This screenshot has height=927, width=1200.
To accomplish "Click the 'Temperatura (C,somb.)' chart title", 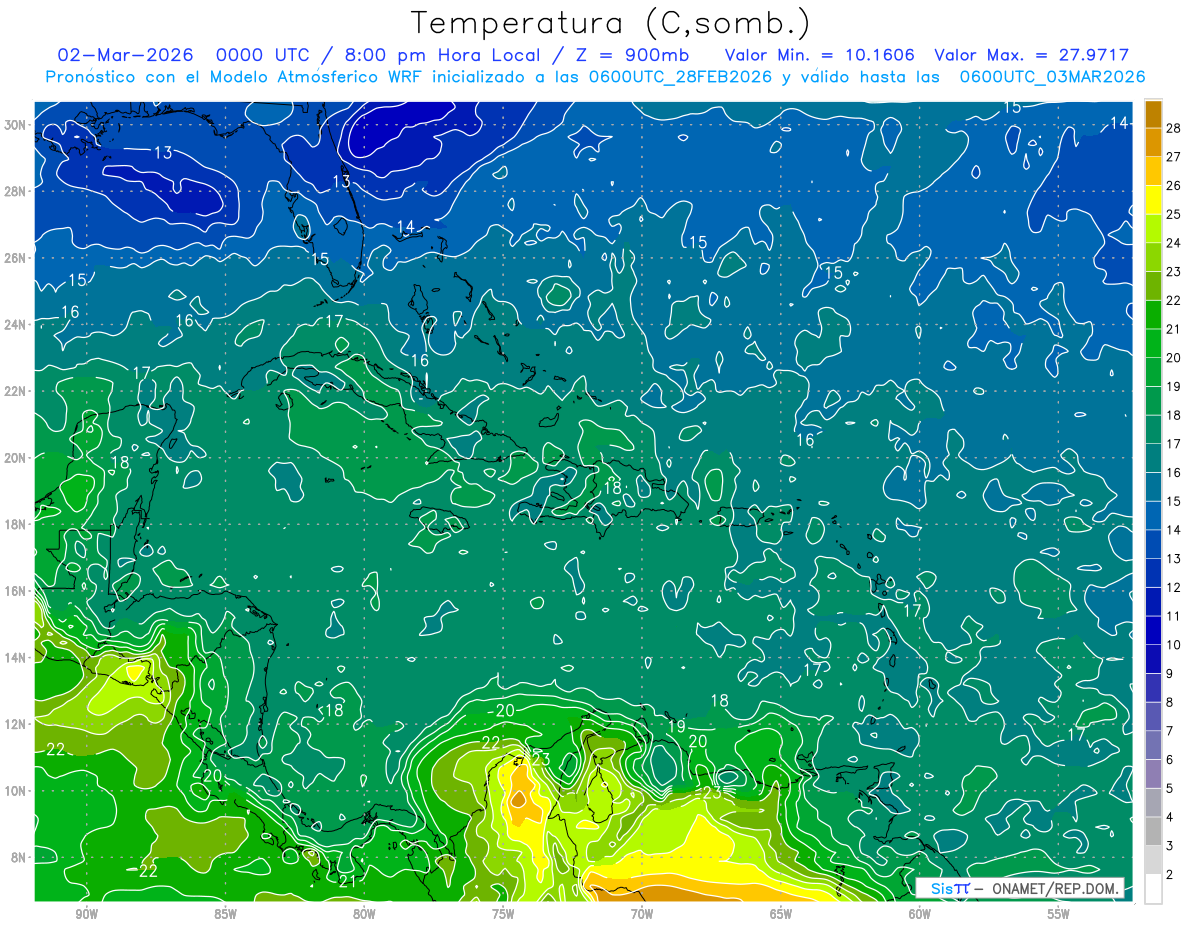I will click(x=611, y=22).
